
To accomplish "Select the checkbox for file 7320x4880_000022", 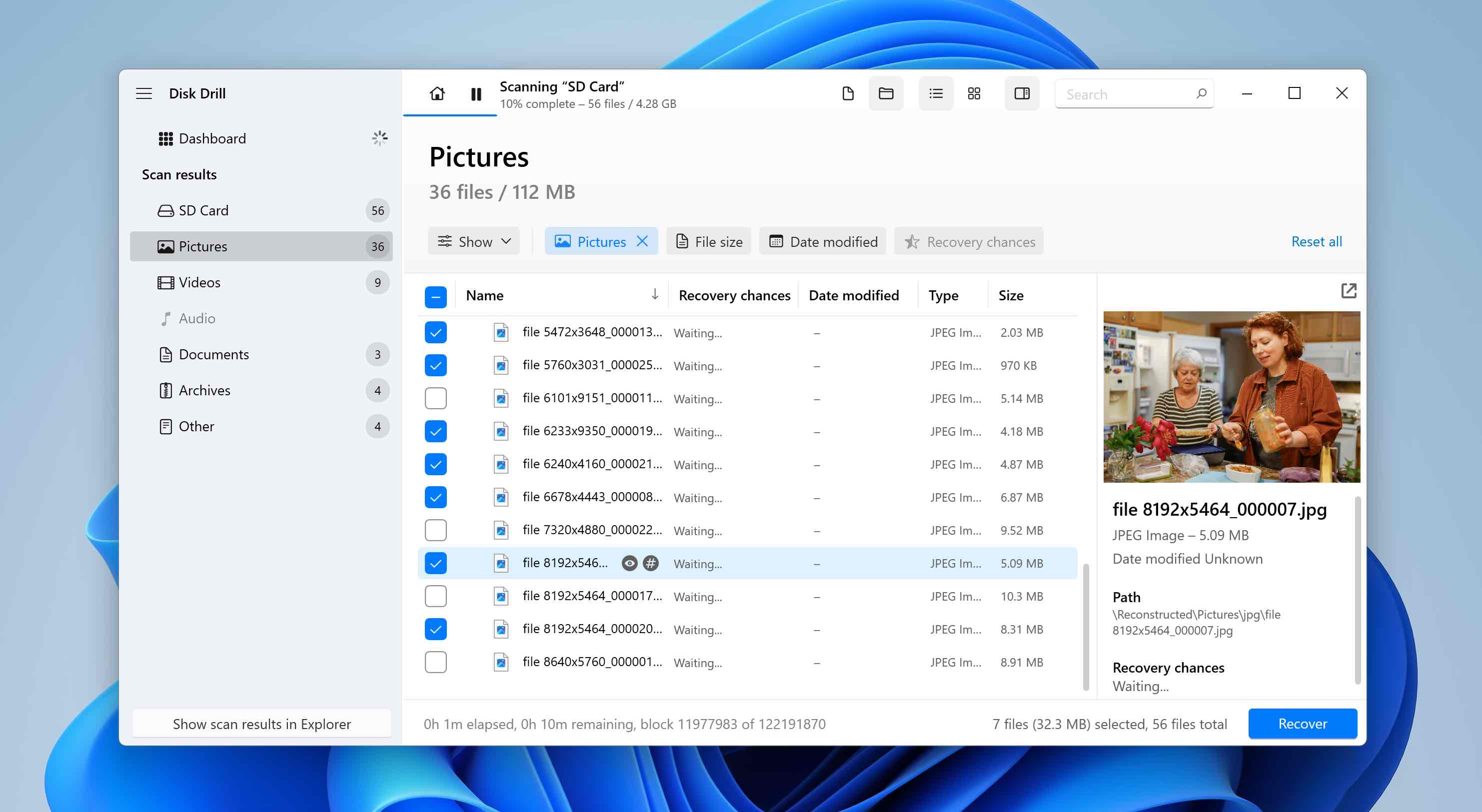I will coord(435,530).
